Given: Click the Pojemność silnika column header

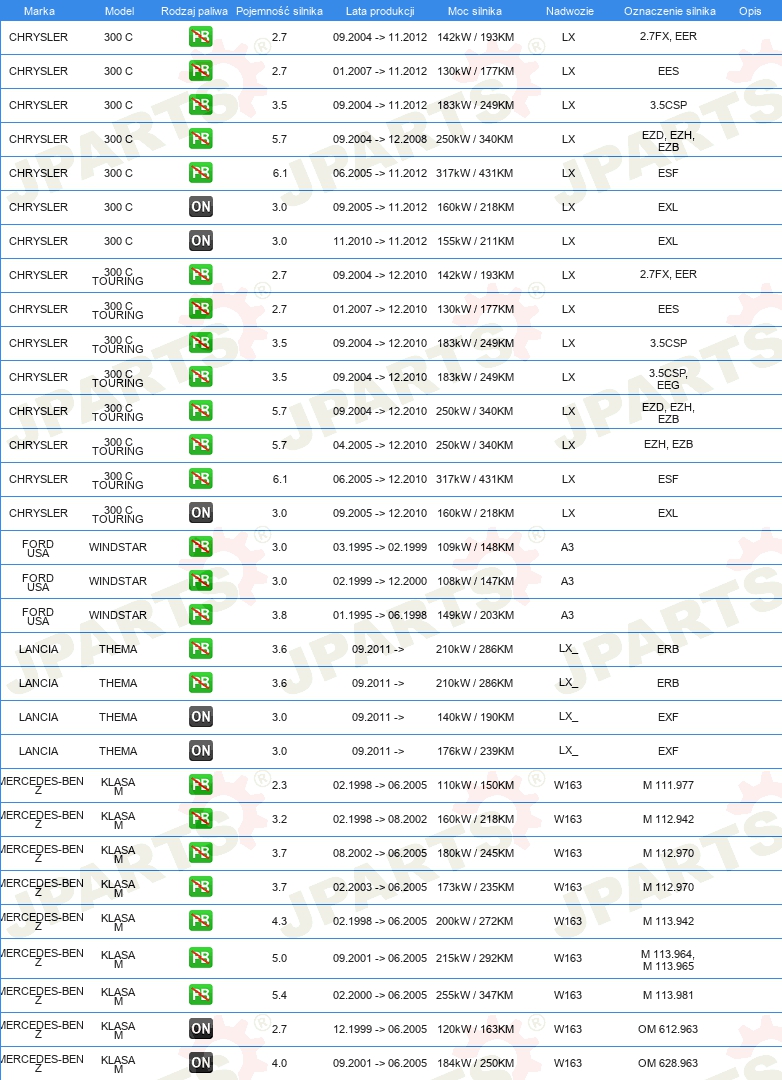Looking at the screenshot, I should point(279,11).
